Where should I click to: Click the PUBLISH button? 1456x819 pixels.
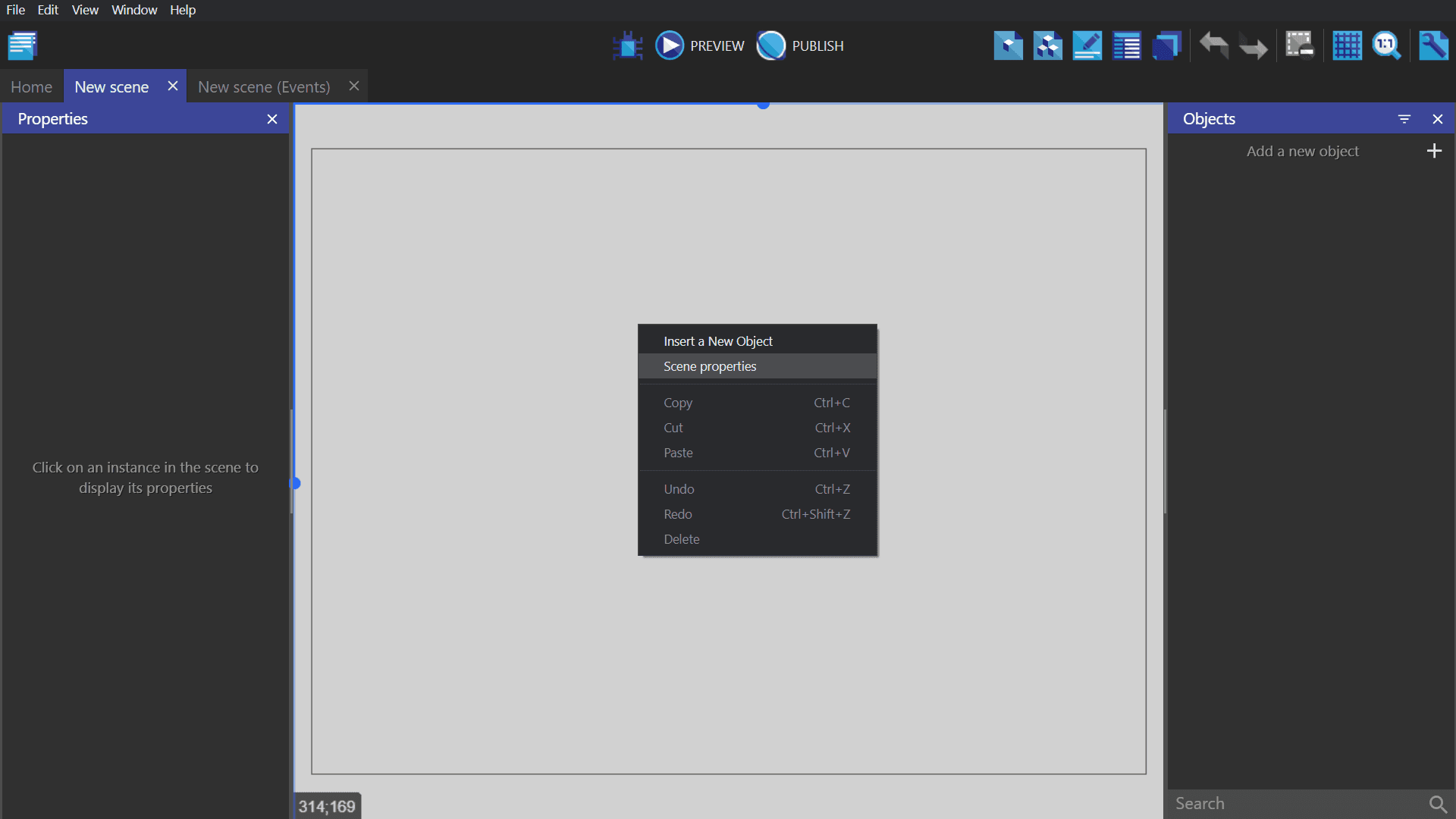click(801, 45)
